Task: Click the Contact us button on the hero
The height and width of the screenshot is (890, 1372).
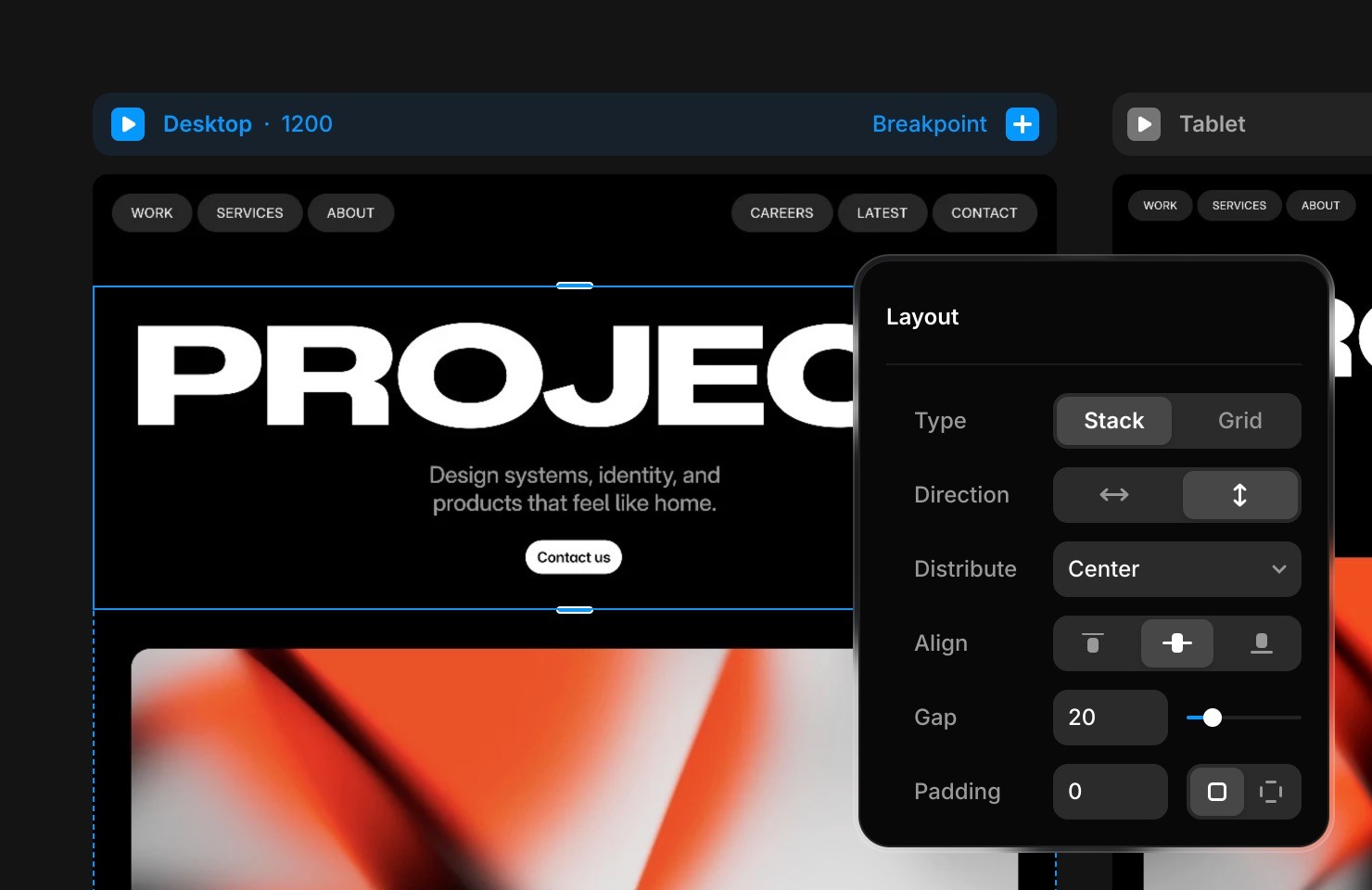Action: 573,556
